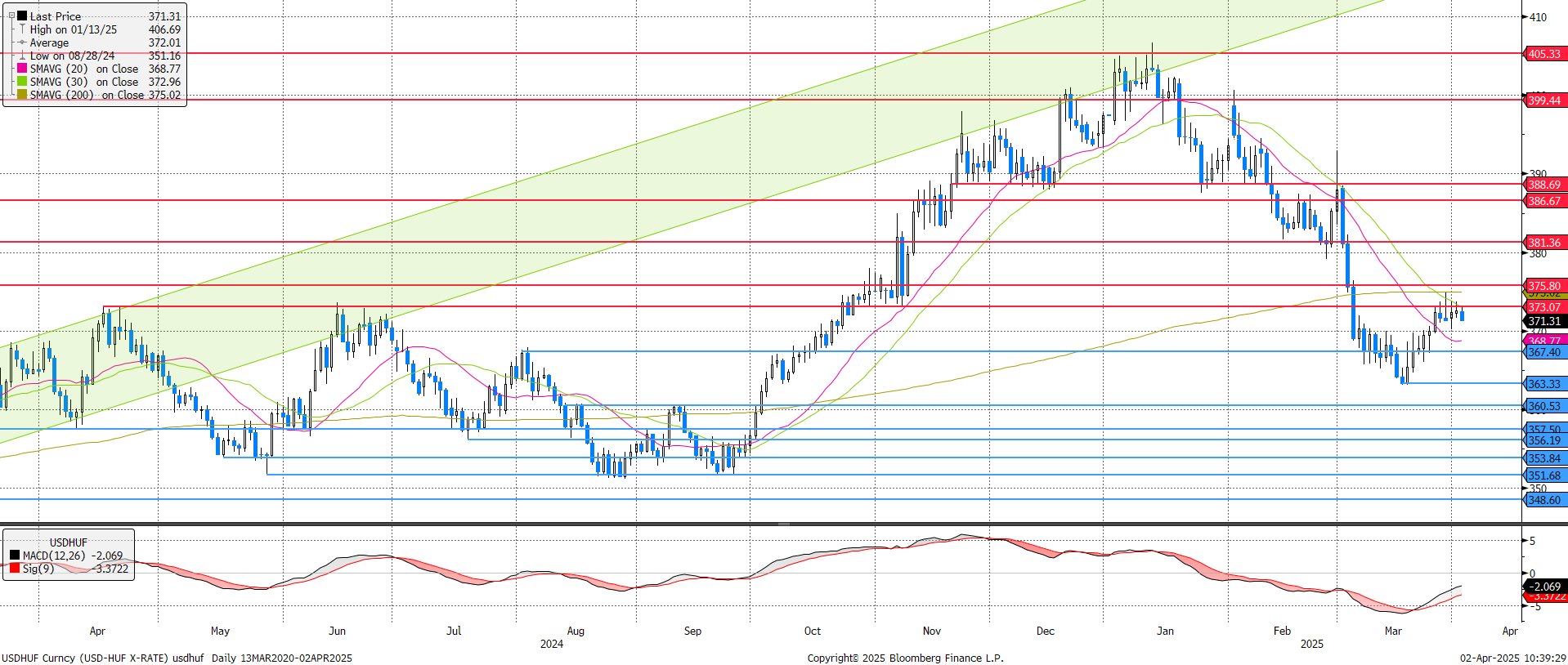Select the 373.07 red price level tag
Image resolution: width=1568 pixels, height=665 pixels.
[1544, 307]
